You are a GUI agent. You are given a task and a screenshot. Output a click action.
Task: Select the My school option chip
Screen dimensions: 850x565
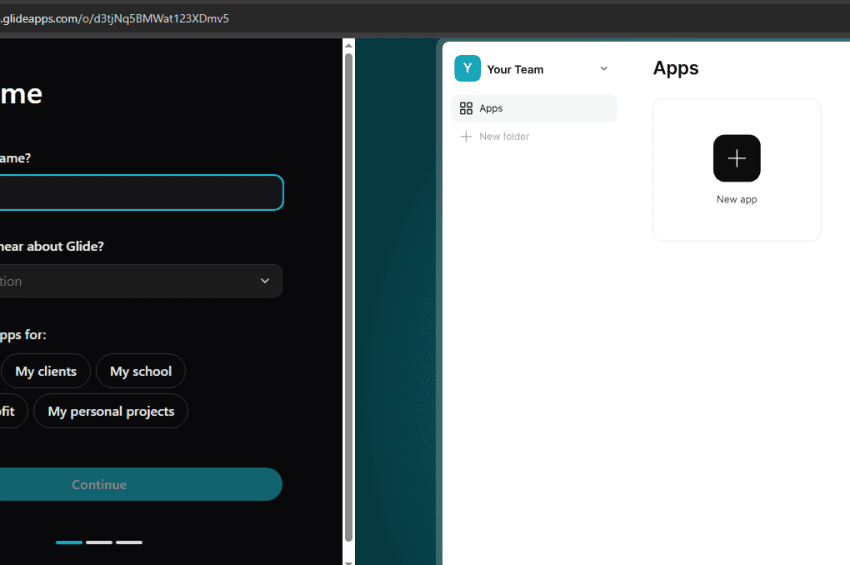[x=140, y=371]
